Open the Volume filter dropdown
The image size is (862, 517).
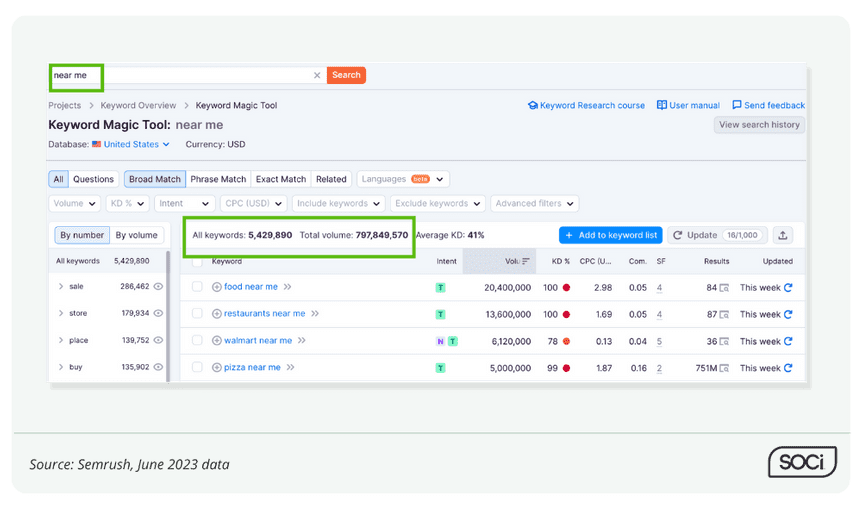(x=75, y=204)
